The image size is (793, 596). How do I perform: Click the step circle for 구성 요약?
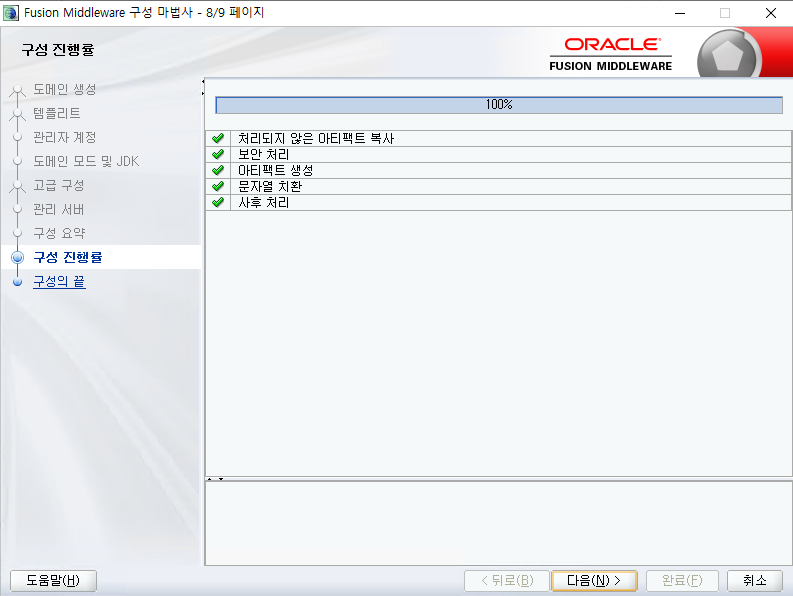coord(18,233)
